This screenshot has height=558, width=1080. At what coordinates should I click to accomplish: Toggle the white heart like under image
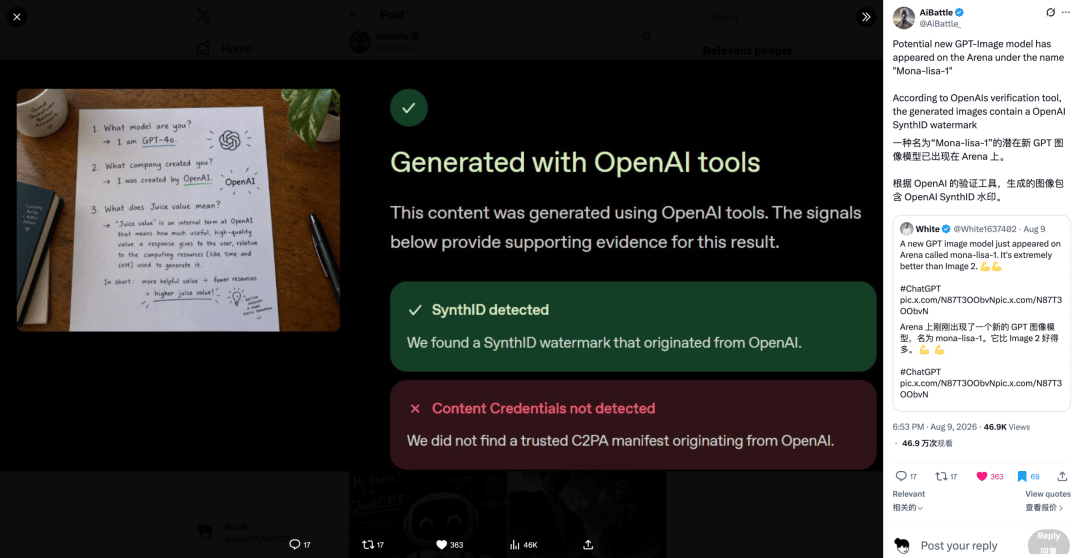point(442,544)
